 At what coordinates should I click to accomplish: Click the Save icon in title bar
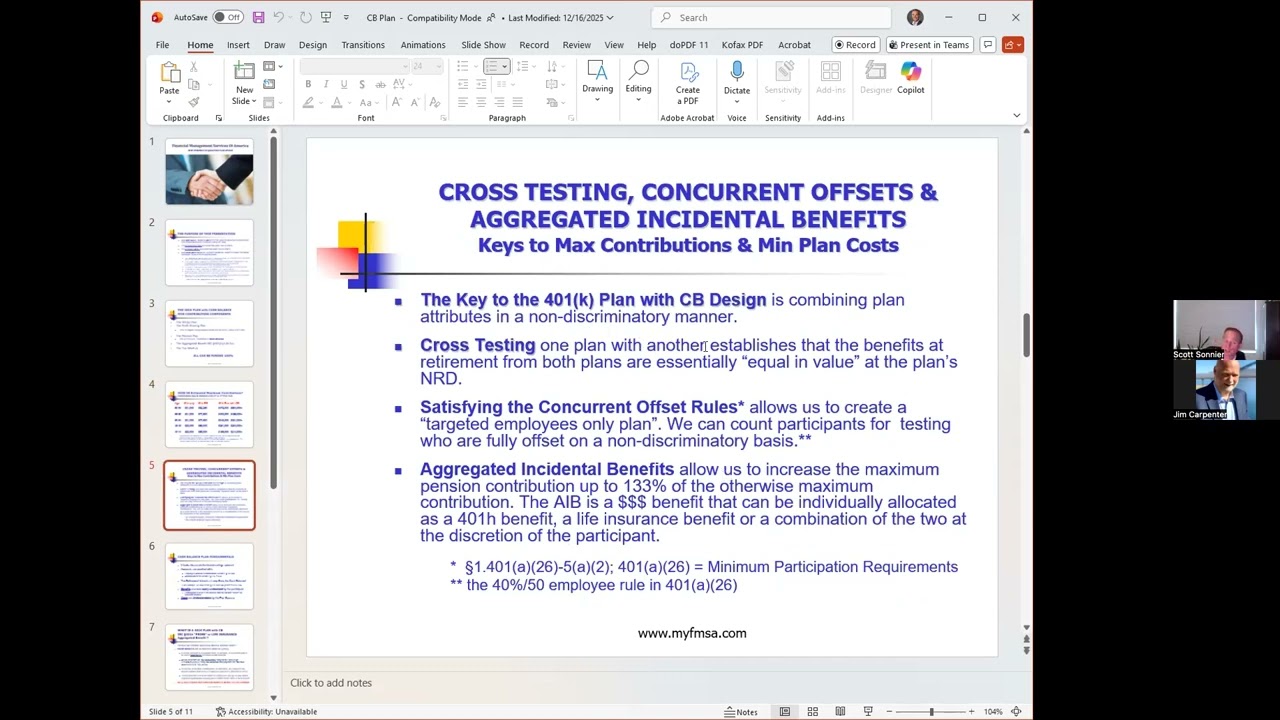coord(258,17)
